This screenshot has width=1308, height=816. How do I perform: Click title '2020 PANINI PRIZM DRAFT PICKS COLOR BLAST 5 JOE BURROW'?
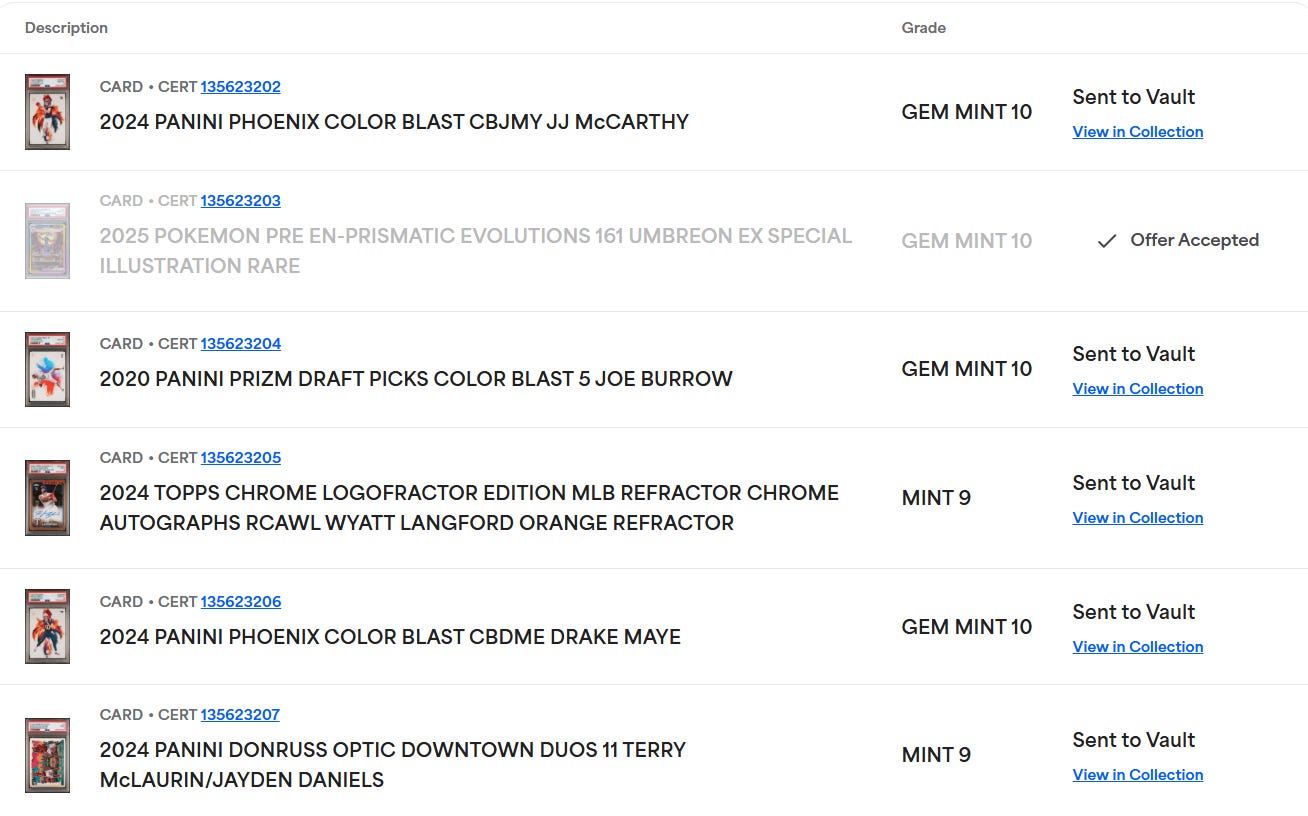coord(416,379)
